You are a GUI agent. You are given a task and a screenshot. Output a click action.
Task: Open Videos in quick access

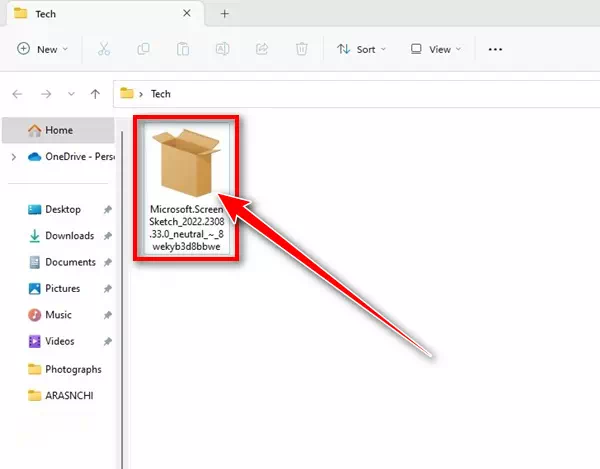[51, 342]
